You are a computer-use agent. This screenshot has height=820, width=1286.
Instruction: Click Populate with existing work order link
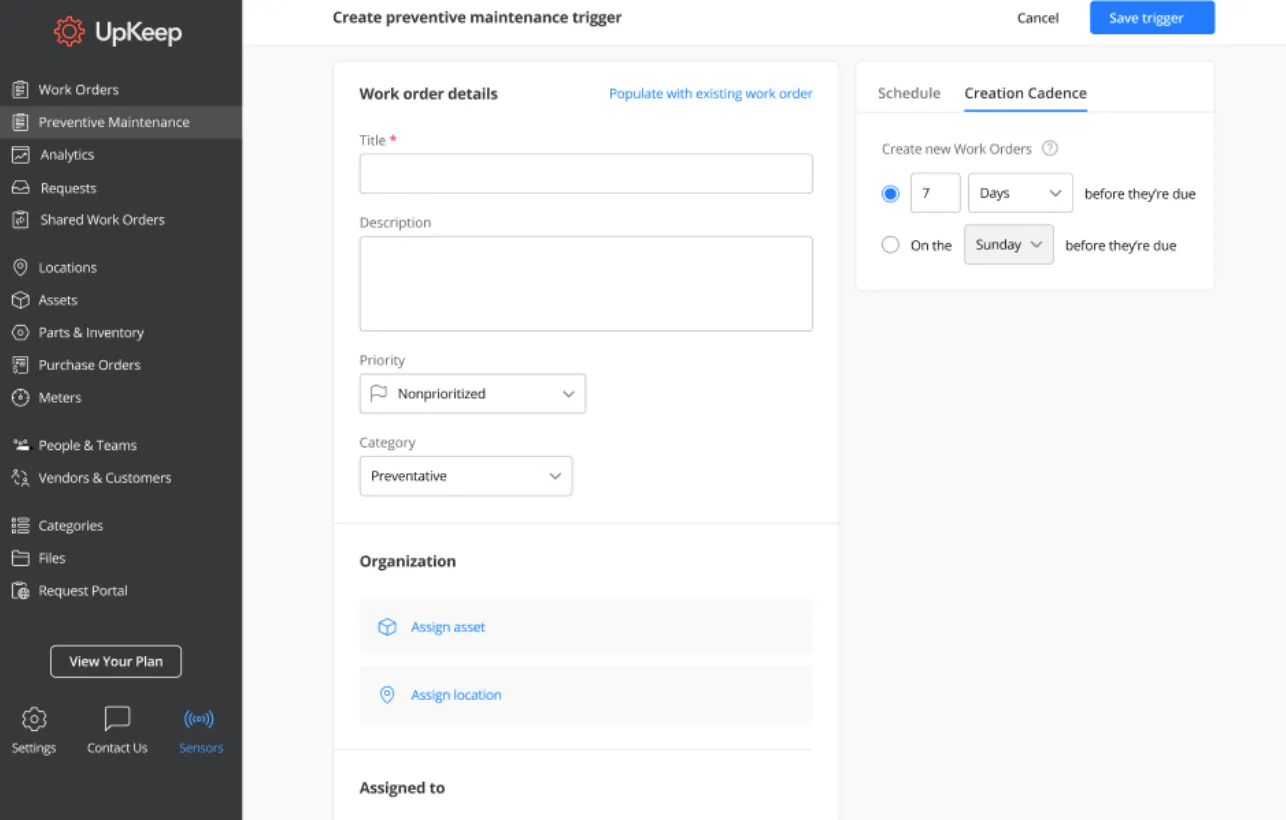tap(710, 94)
